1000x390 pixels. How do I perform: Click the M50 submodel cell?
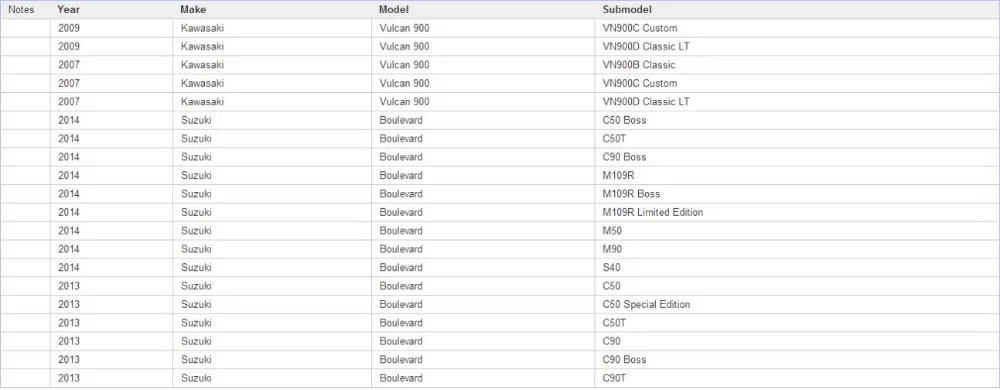[797, 231]
